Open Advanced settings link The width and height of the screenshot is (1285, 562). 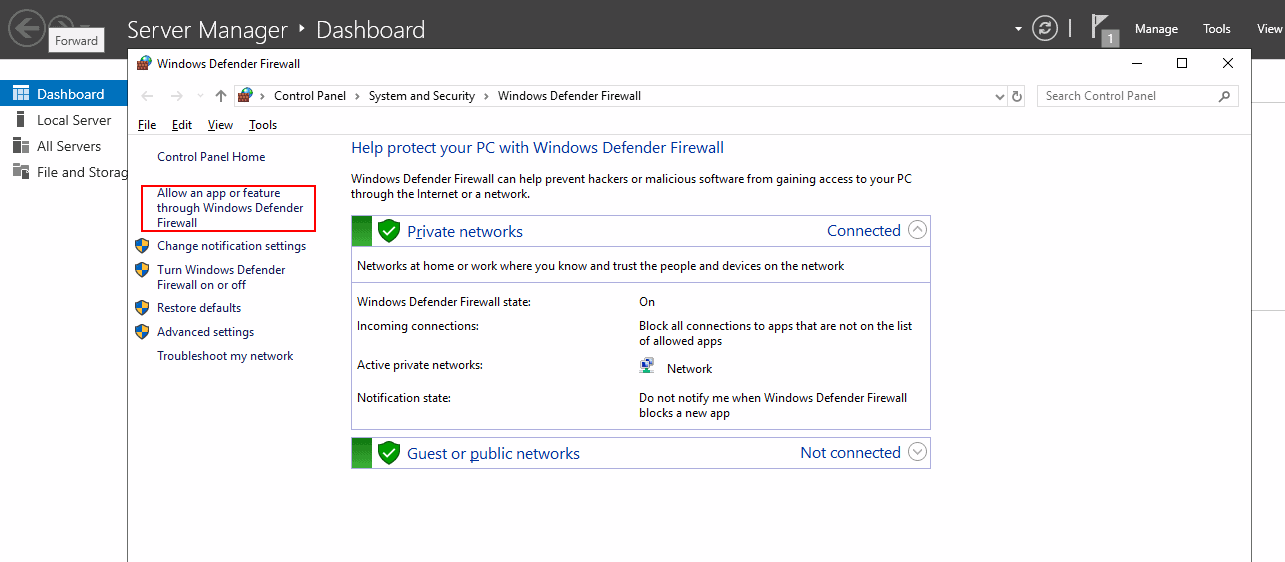click(x=205, y=332)
